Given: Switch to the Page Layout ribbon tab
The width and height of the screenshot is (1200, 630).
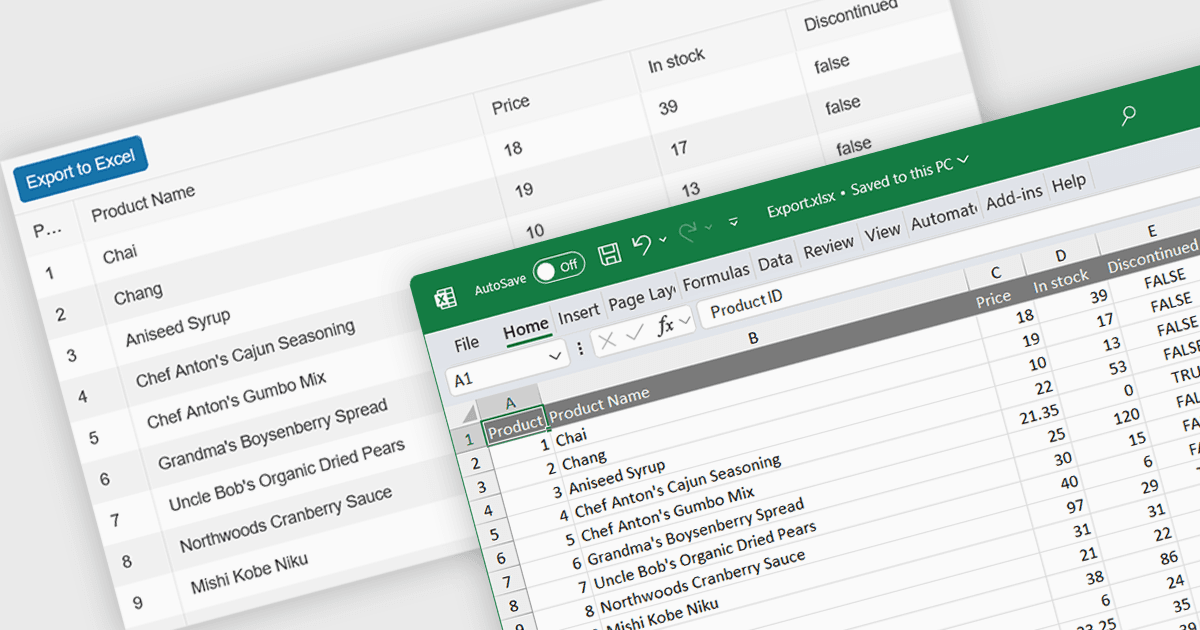Looking at the screenshot, I should coord(641,298).
